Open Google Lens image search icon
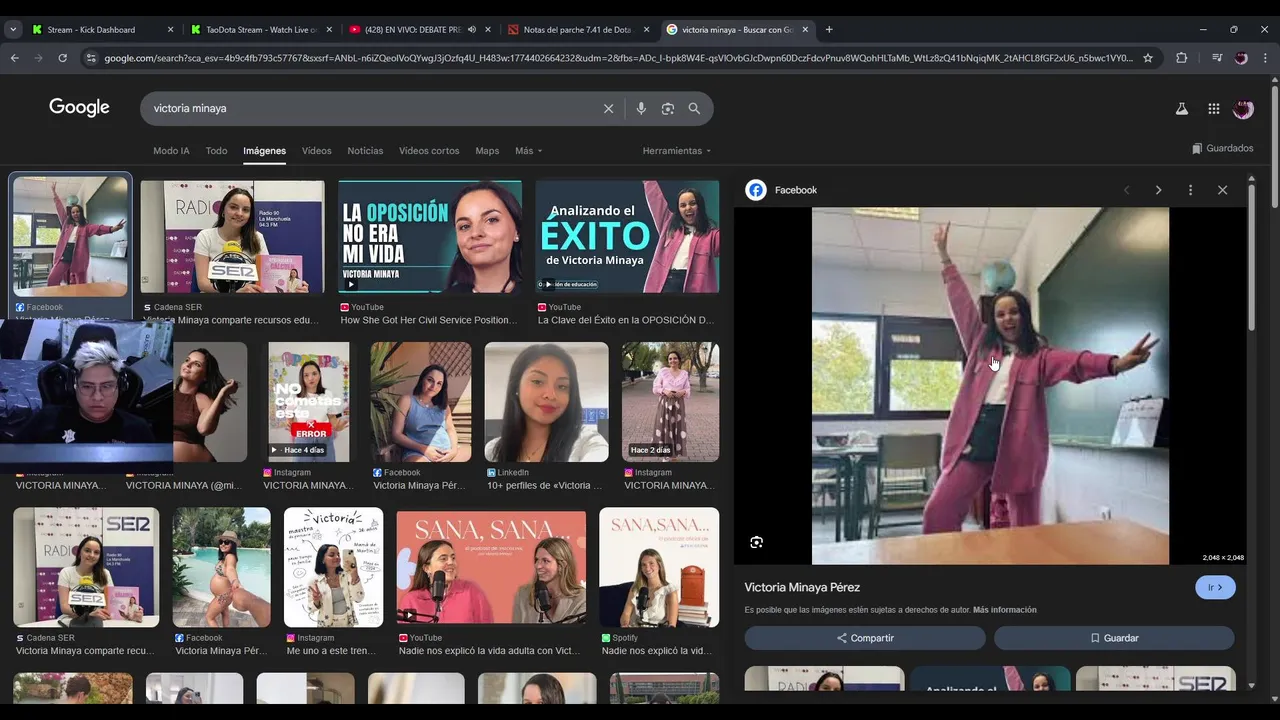1280x720 pixels. [x=668, y=109]
